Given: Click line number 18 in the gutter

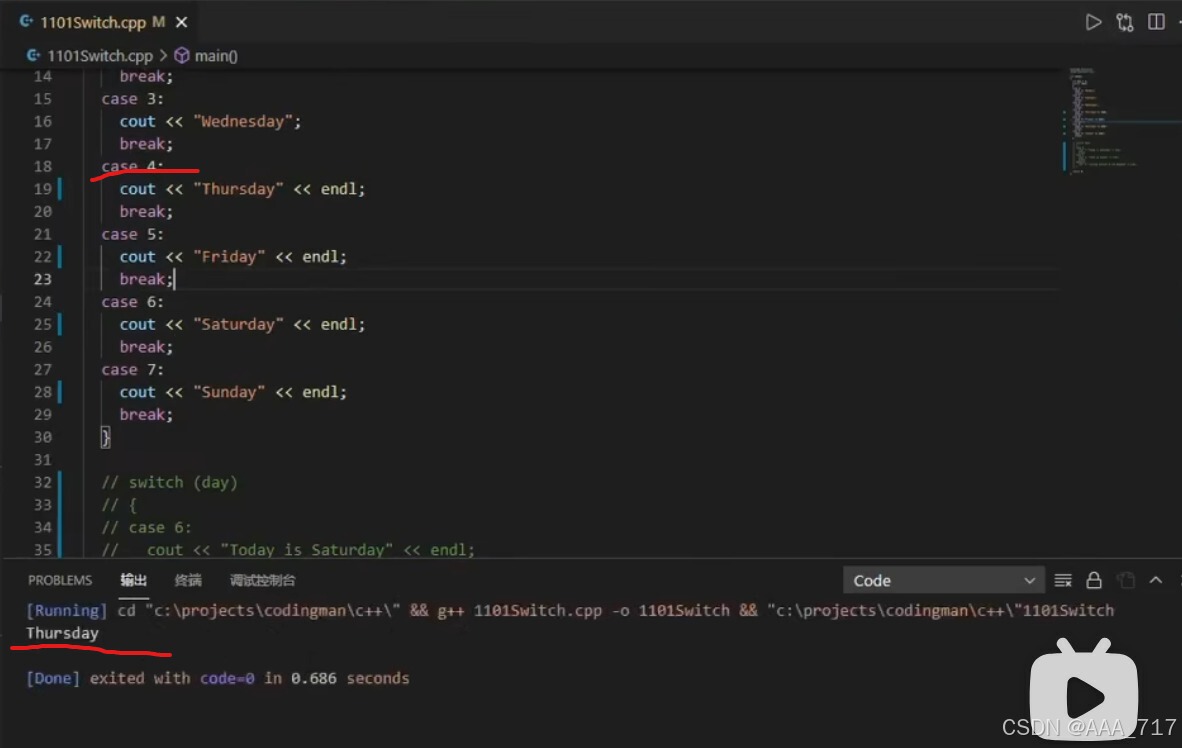Looking at the screenshot, I should (42, 167).
